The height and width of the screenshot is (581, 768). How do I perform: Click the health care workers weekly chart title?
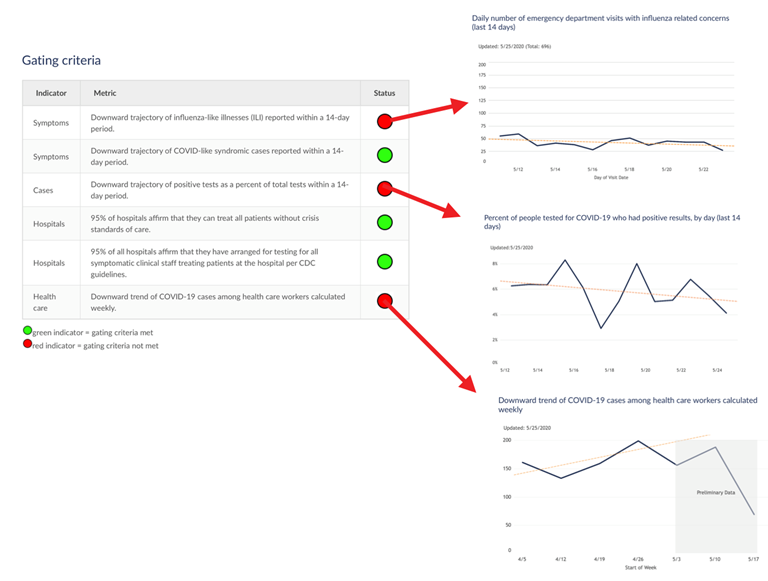tap(627, 405)
